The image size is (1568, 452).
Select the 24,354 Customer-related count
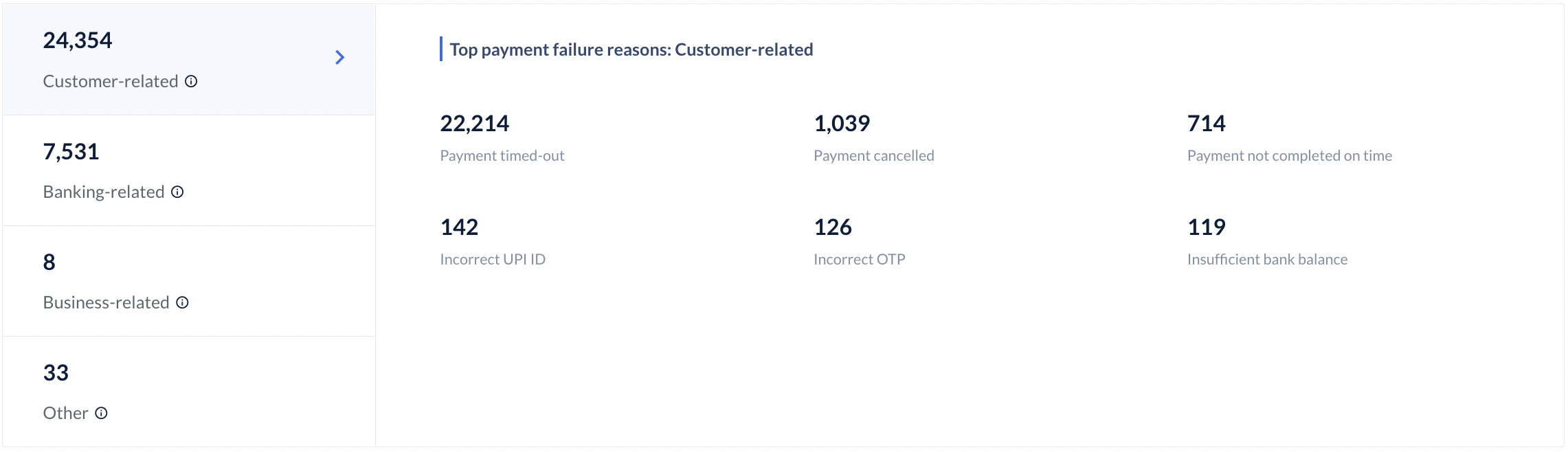[x=78, y=41]
